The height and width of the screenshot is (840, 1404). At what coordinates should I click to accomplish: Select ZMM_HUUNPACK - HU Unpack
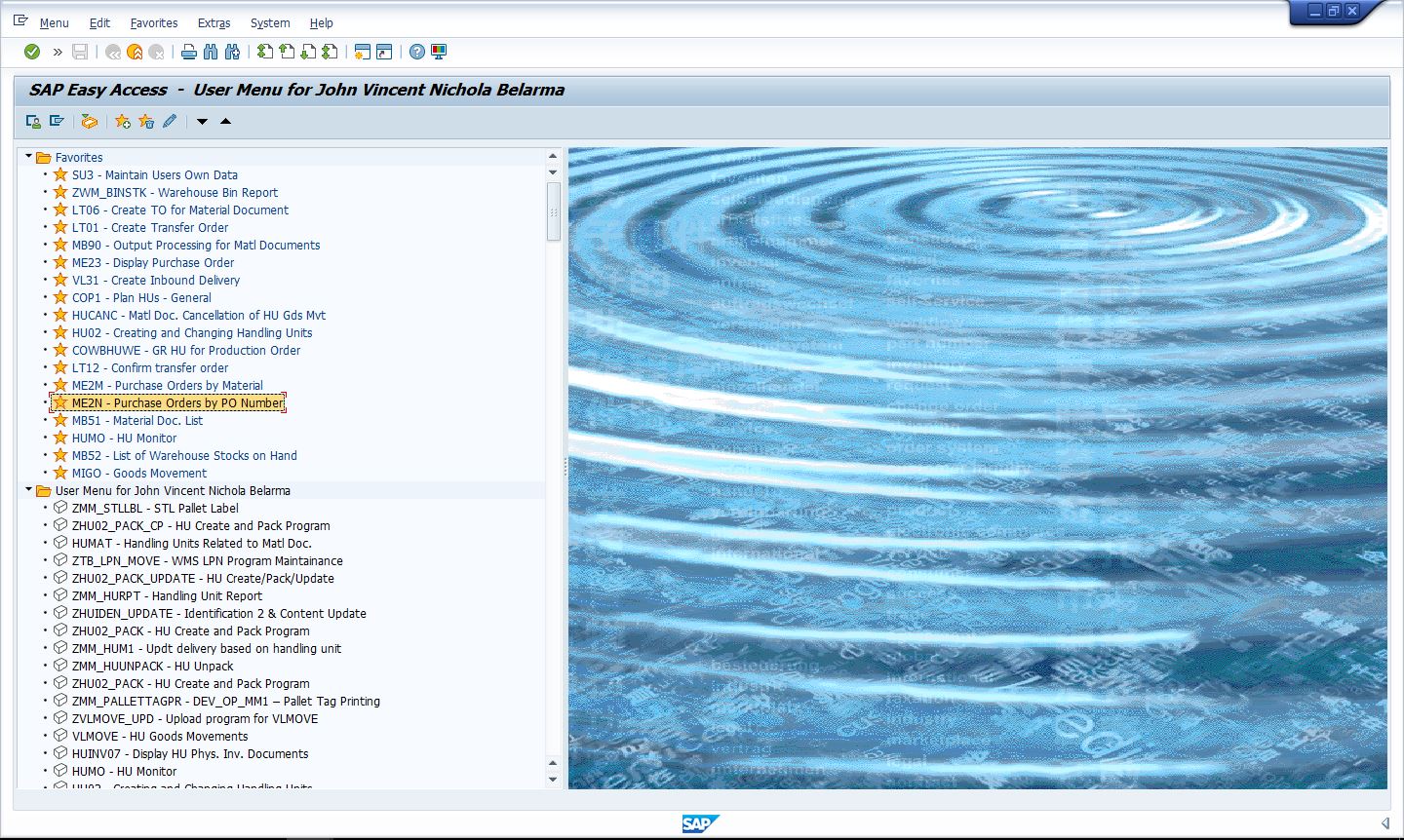point(152,667)
